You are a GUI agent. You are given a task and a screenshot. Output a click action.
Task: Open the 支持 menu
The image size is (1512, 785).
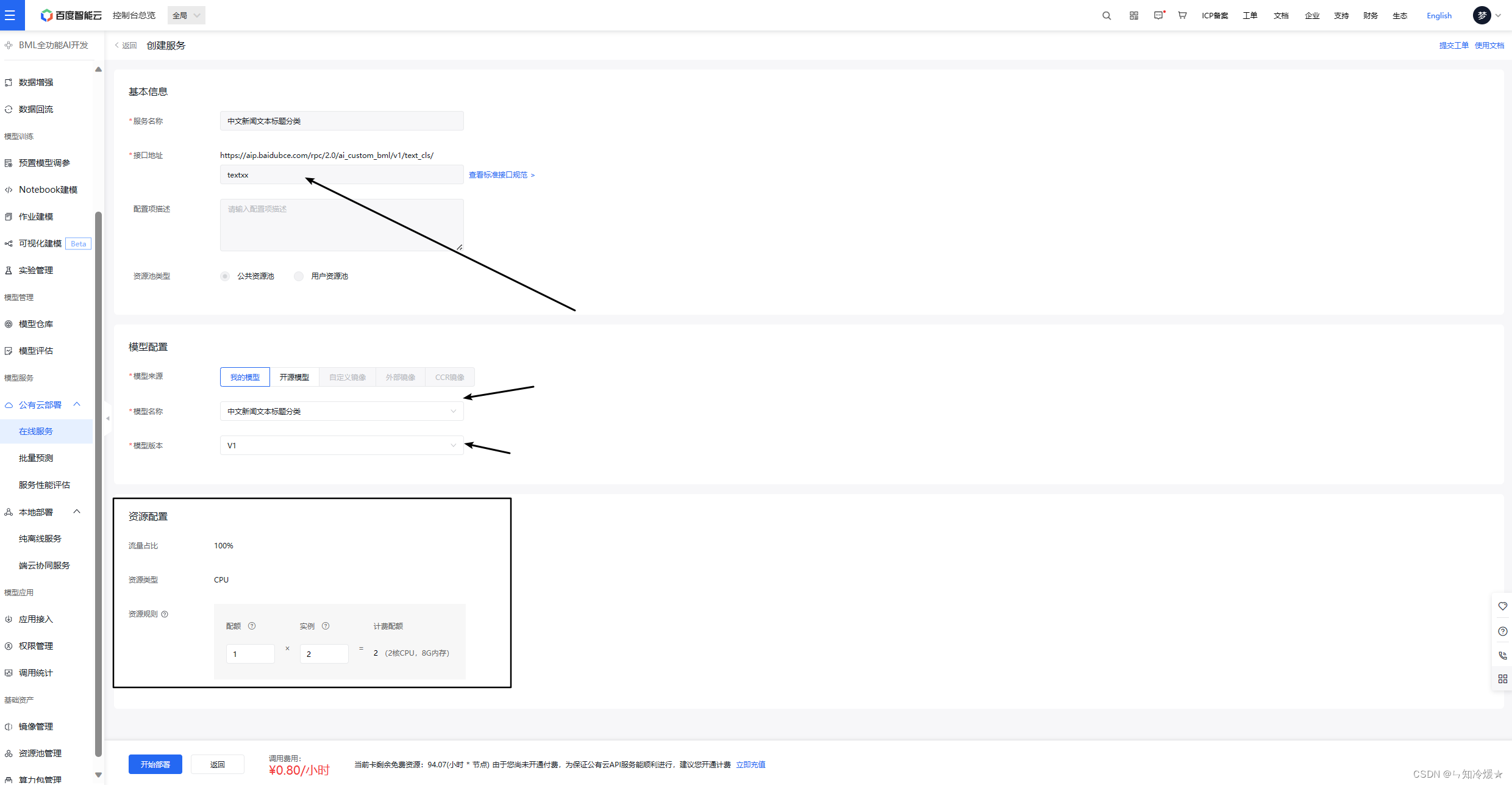coord(1341,16)
